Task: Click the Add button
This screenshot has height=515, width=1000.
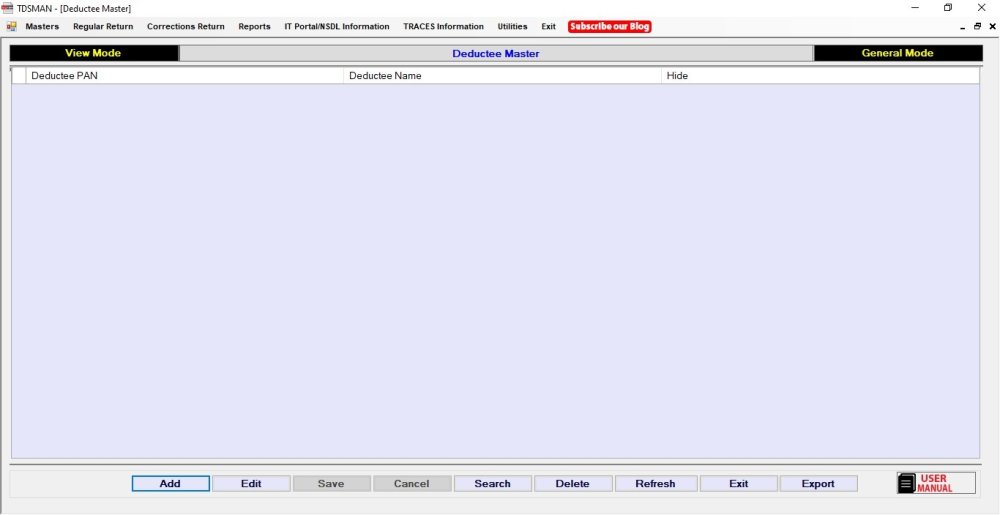Action: [170, 484]
